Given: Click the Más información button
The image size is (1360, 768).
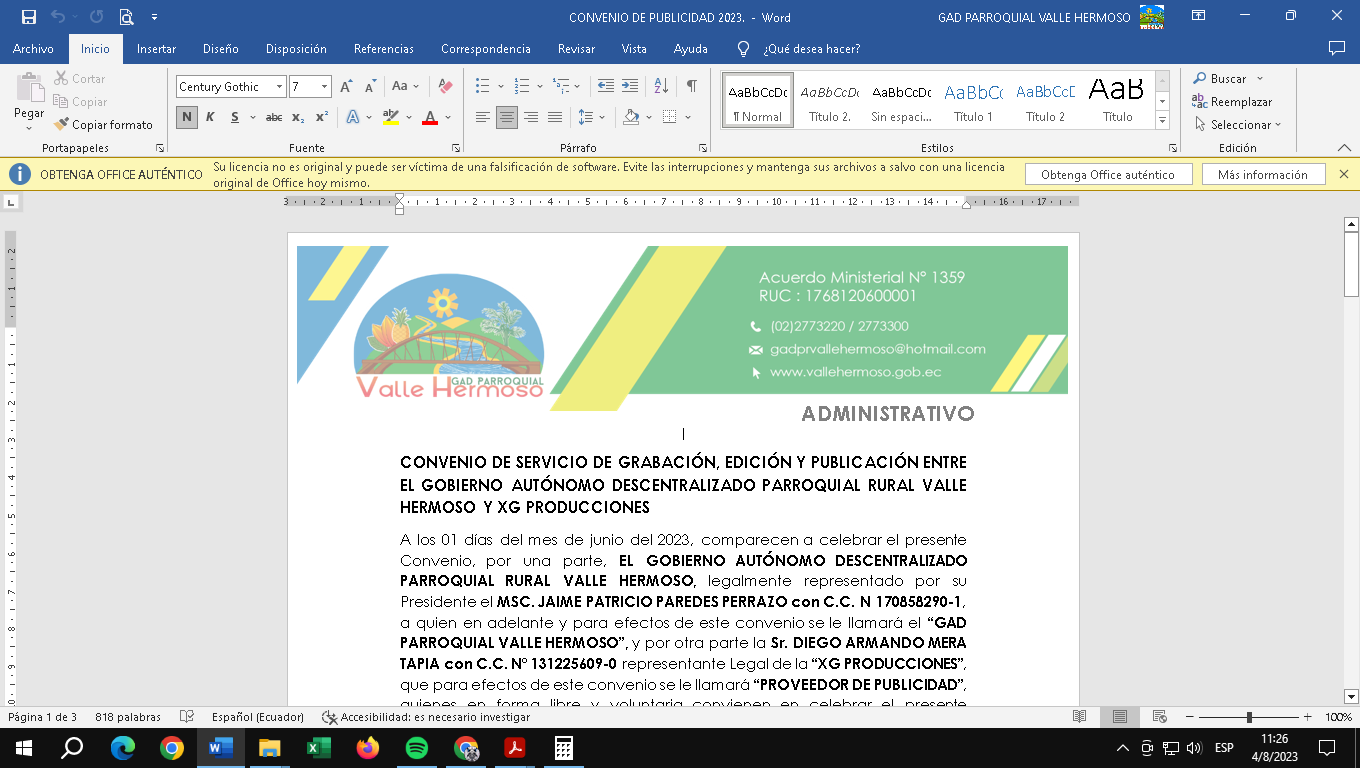Looking at the screenshot, I should pyautogui.click(x=1262, y=175).
